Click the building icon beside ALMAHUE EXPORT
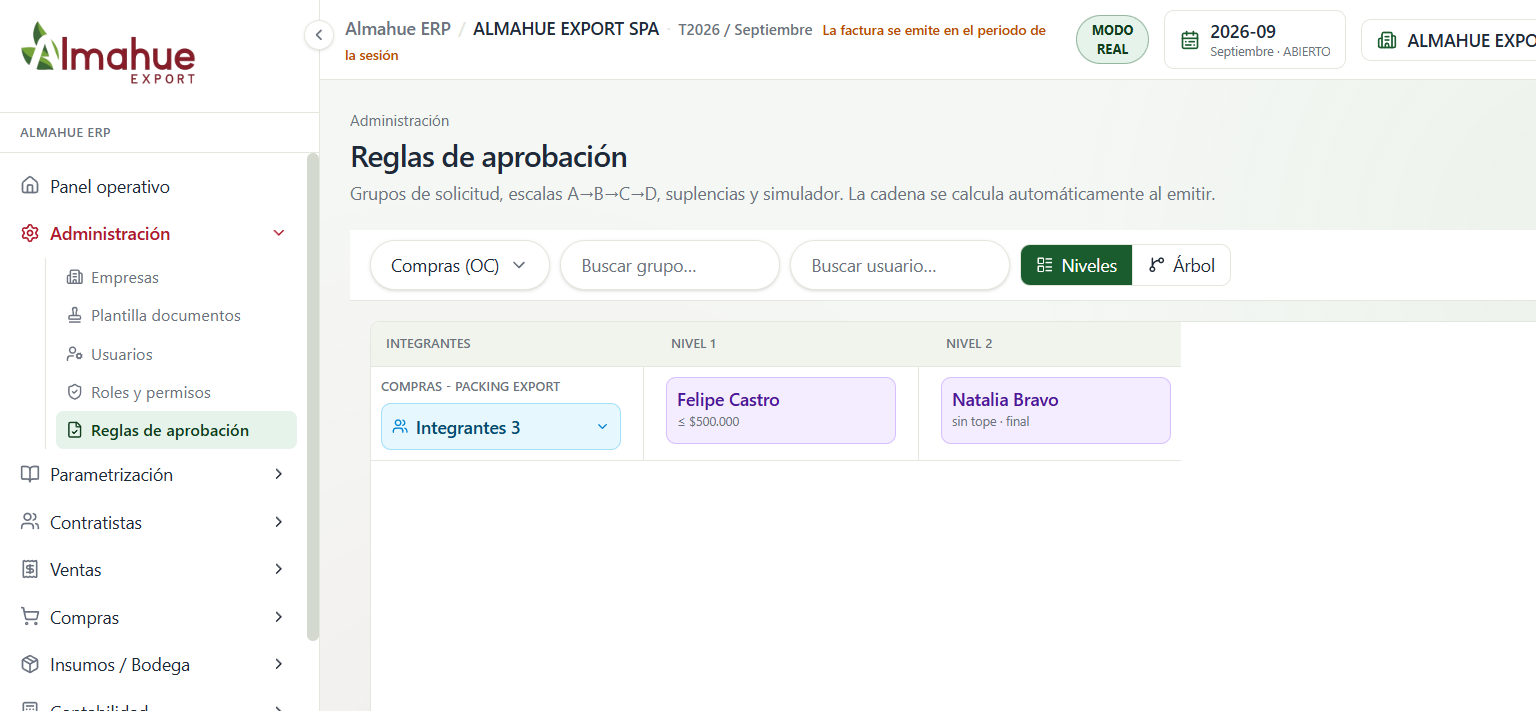The height and width of the screenshot is (711, 1536). [x=1387, y=40]
